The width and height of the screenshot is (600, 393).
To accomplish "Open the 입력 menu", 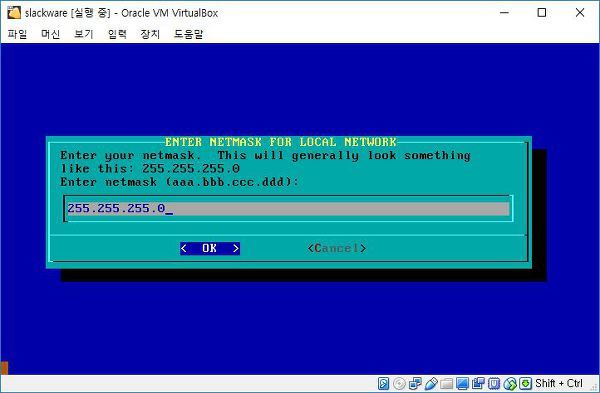I will pyautogui.click(x=117, y=34).
